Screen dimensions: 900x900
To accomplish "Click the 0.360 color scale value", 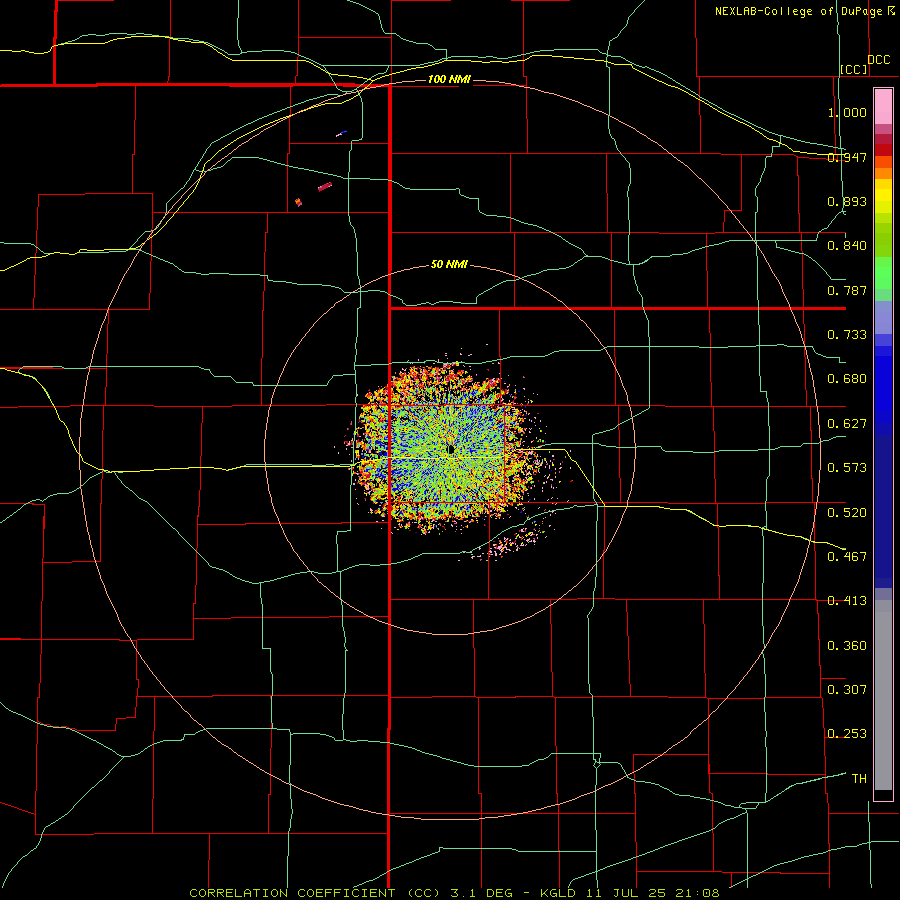I will click(x=847, y=646).
